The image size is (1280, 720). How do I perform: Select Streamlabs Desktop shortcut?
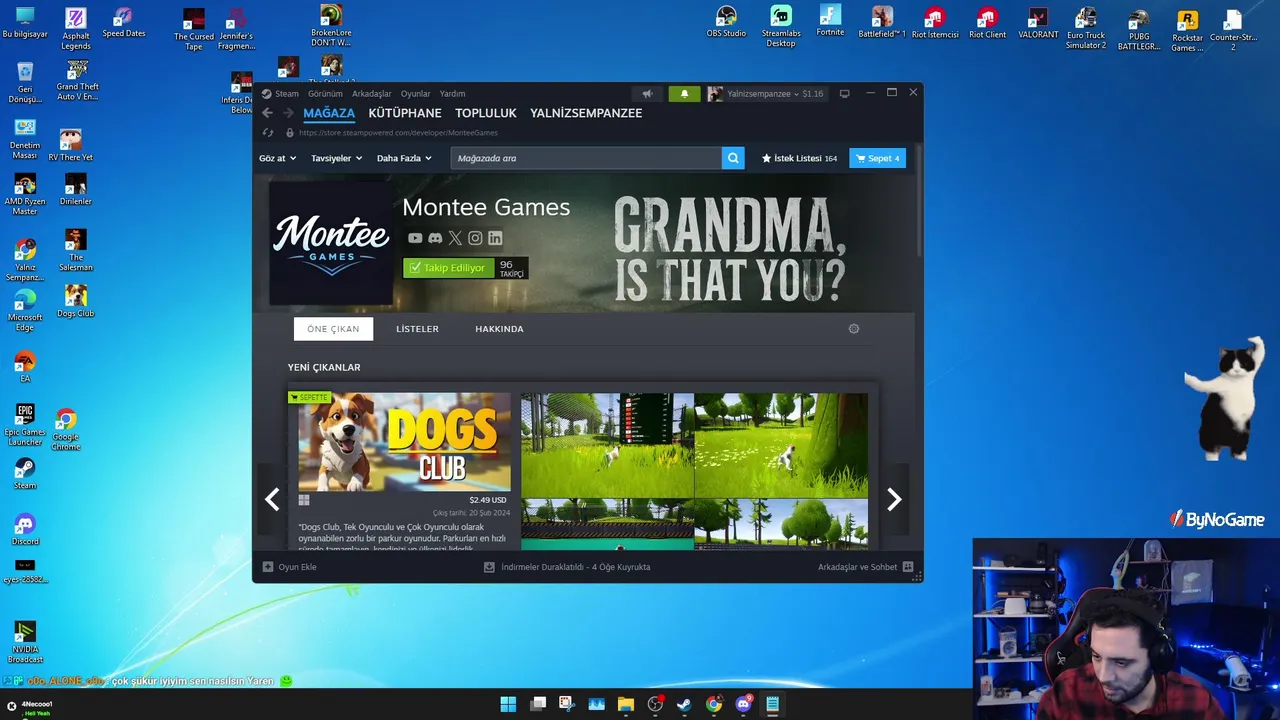click(x=781, y=26)
